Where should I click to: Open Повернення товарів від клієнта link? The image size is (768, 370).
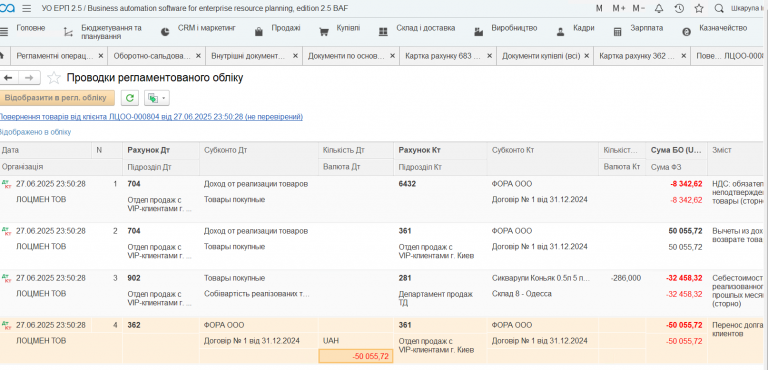(151, 117)
